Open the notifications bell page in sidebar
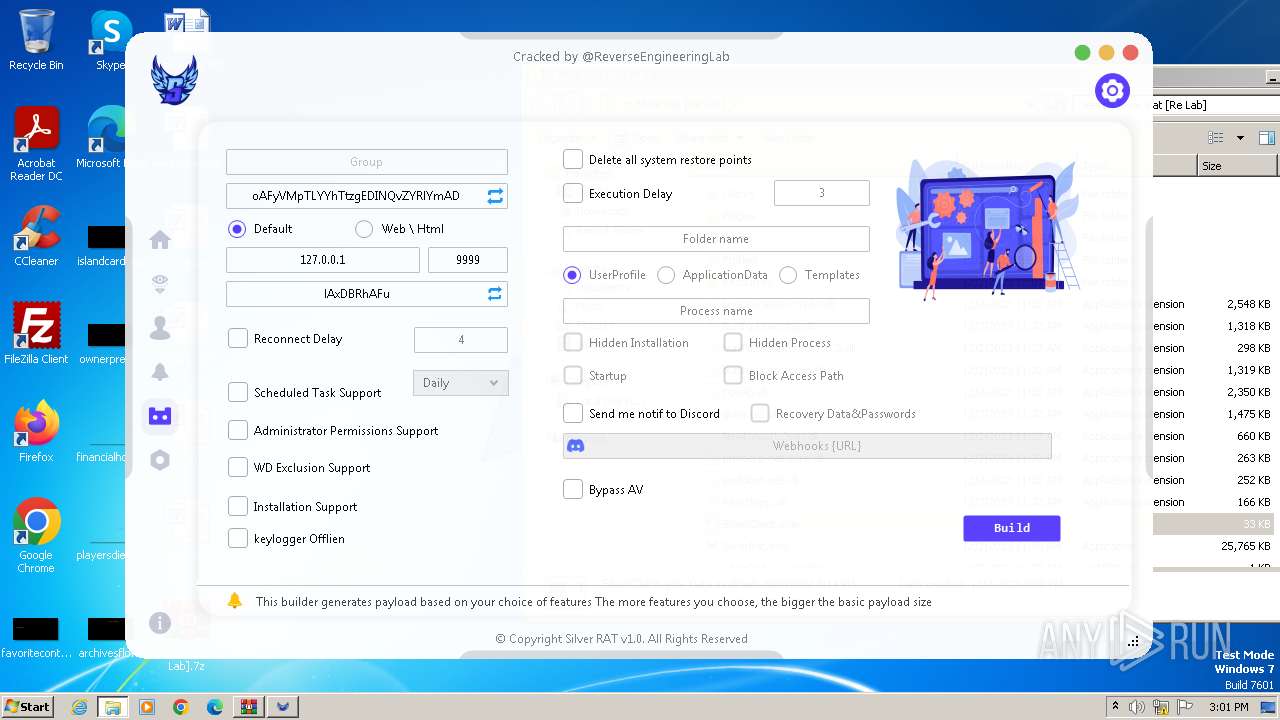This screenshot has height=720, width=1280. tap(160, 372)
